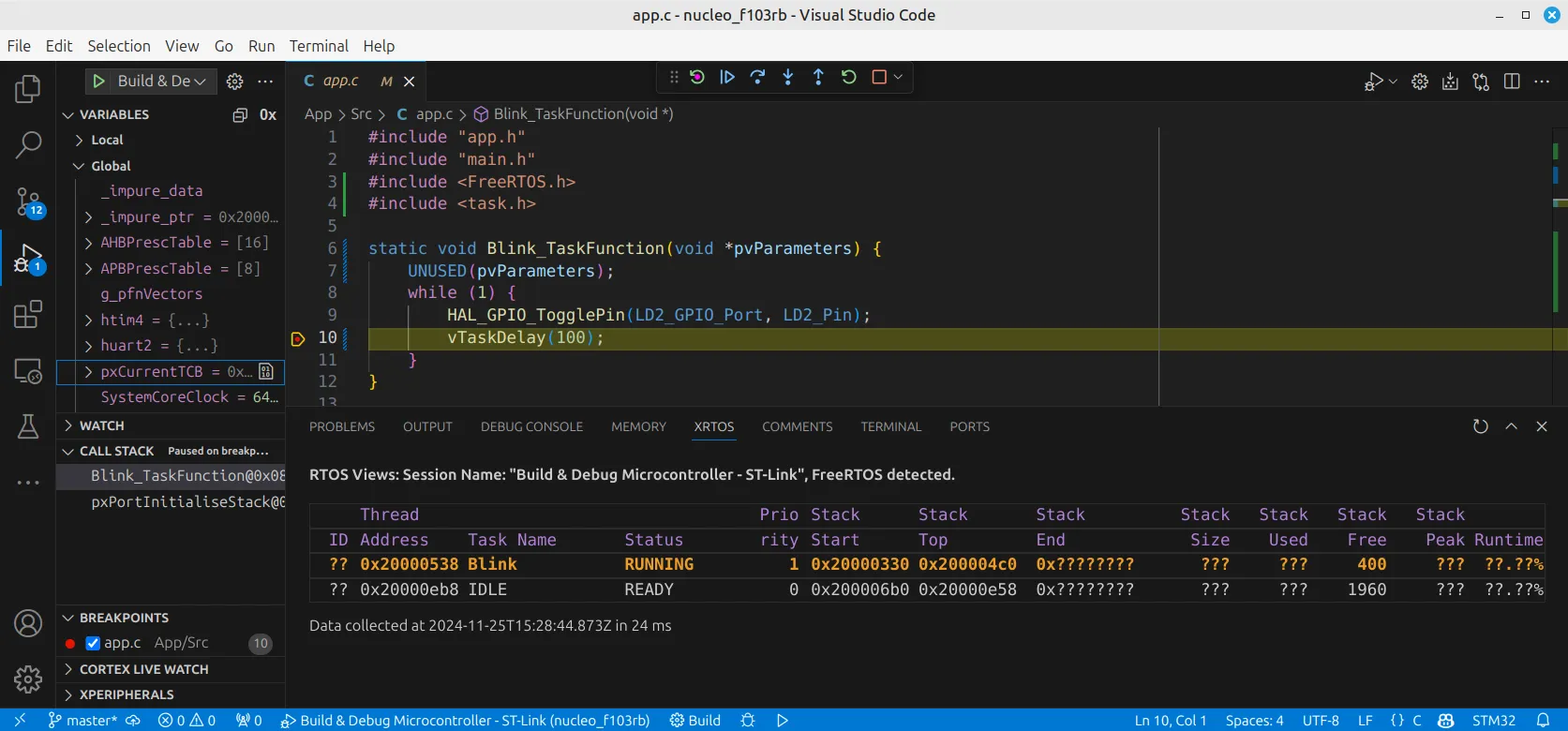The height and width of the screenshot is (731, 1568).
Task: Toggle the line 10 breakpoint in gutter
Action: click(298, 338)
